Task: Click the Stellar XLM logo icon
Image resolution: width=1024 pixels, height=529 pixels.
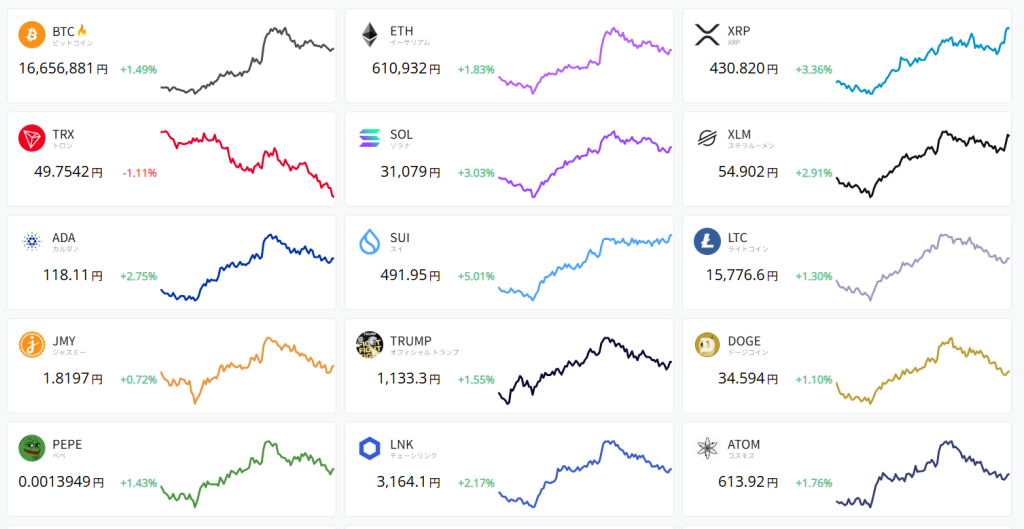Action: (707, 139)
